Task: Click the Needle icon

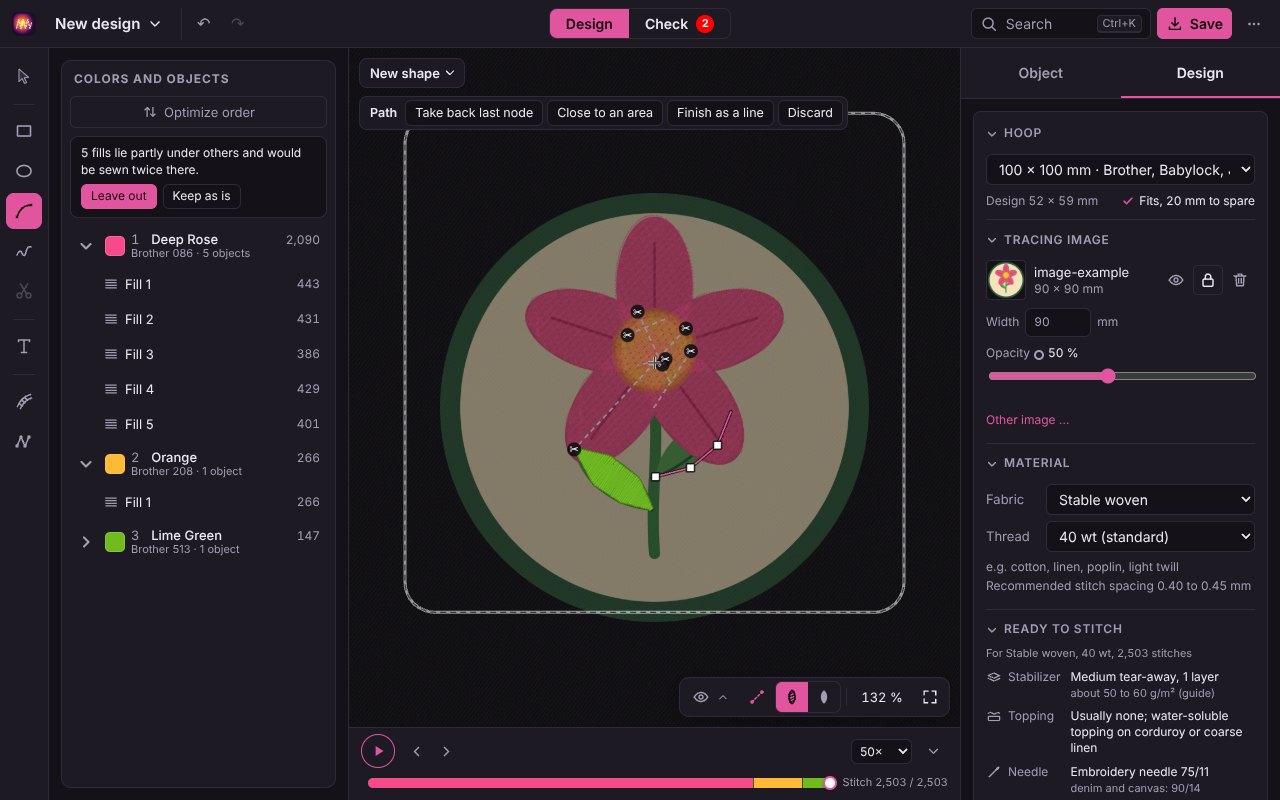Action: (x=994, y=772)
